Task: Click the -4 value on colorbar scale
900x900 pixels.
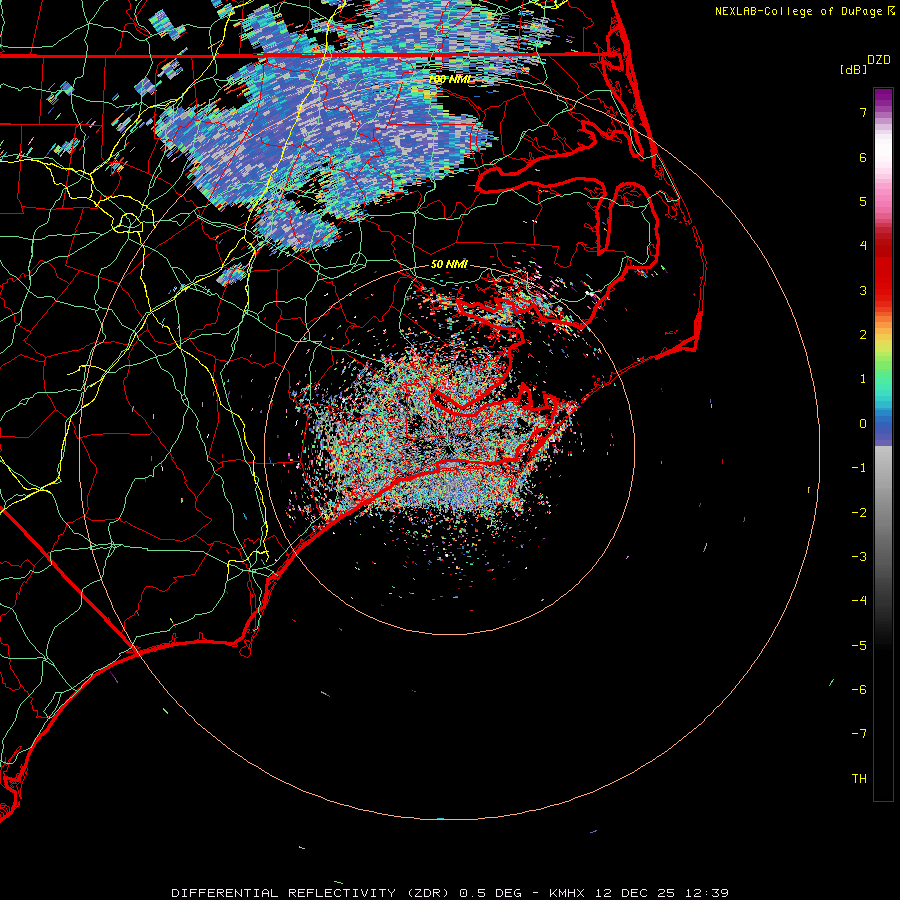Action: 859,601
